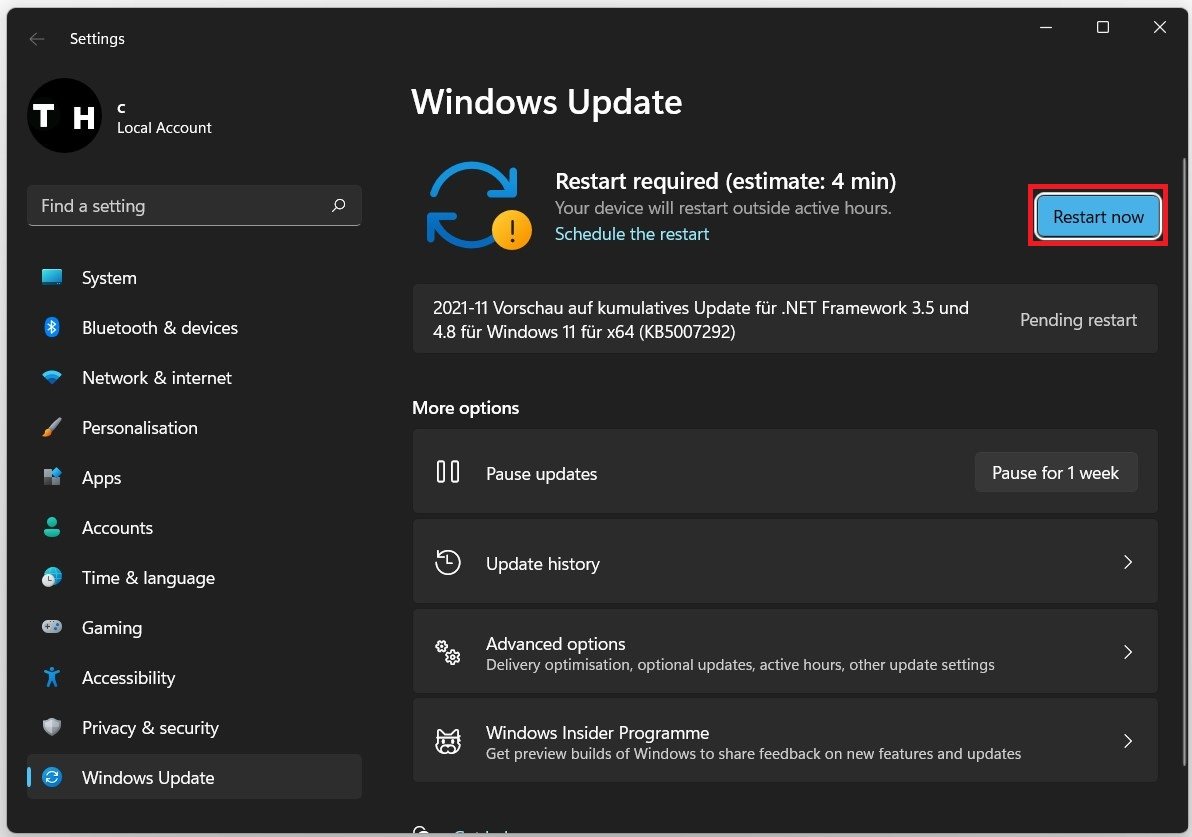Viewport: 1192px width, 837px height.
Task: Click Pause for 1 week
Action: pos(1056,471)
